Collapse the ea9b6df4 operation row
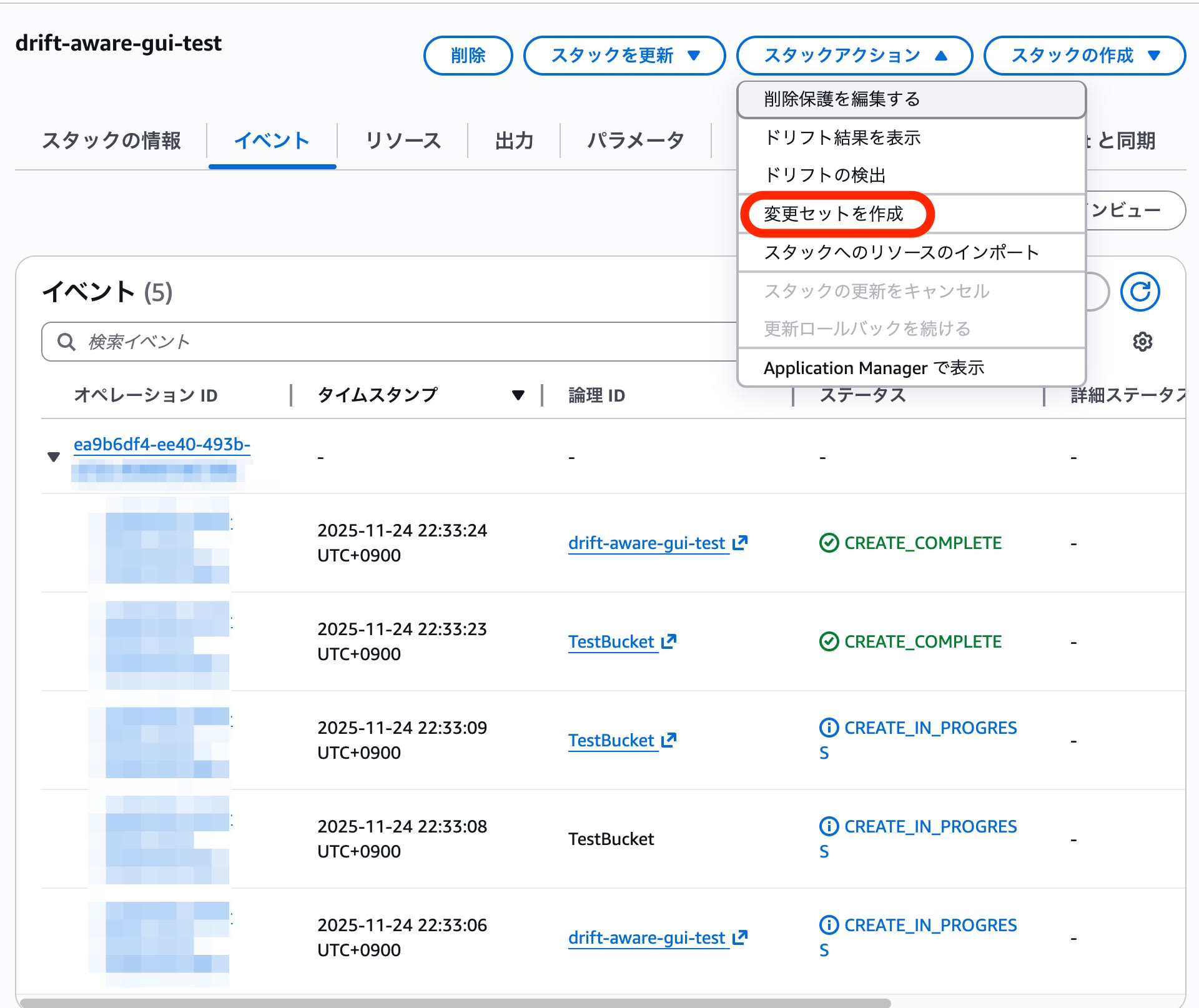This screenshot has width=1199, height=1008. (54, 457)
